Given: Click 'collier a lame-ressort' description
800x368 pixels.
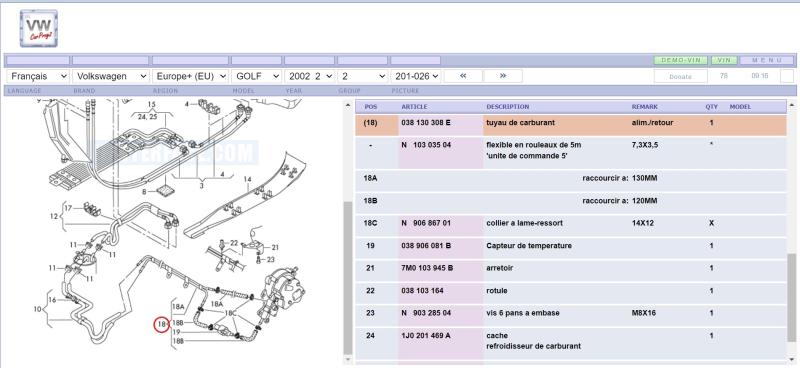Looking at the screenshot, I should 524,223.
